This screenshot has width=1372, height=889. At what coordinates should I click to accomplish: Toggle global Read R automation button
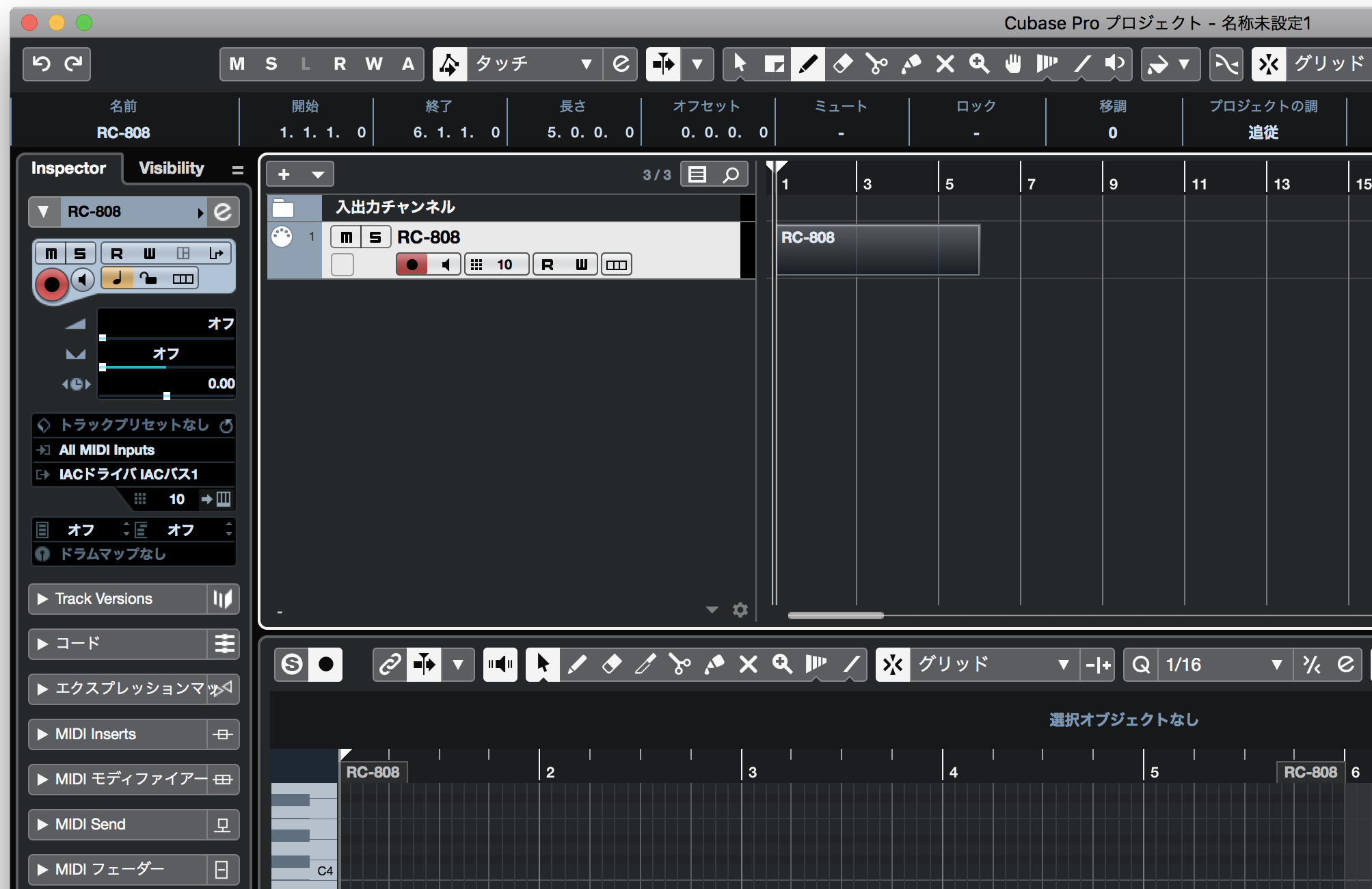(340, 64)
